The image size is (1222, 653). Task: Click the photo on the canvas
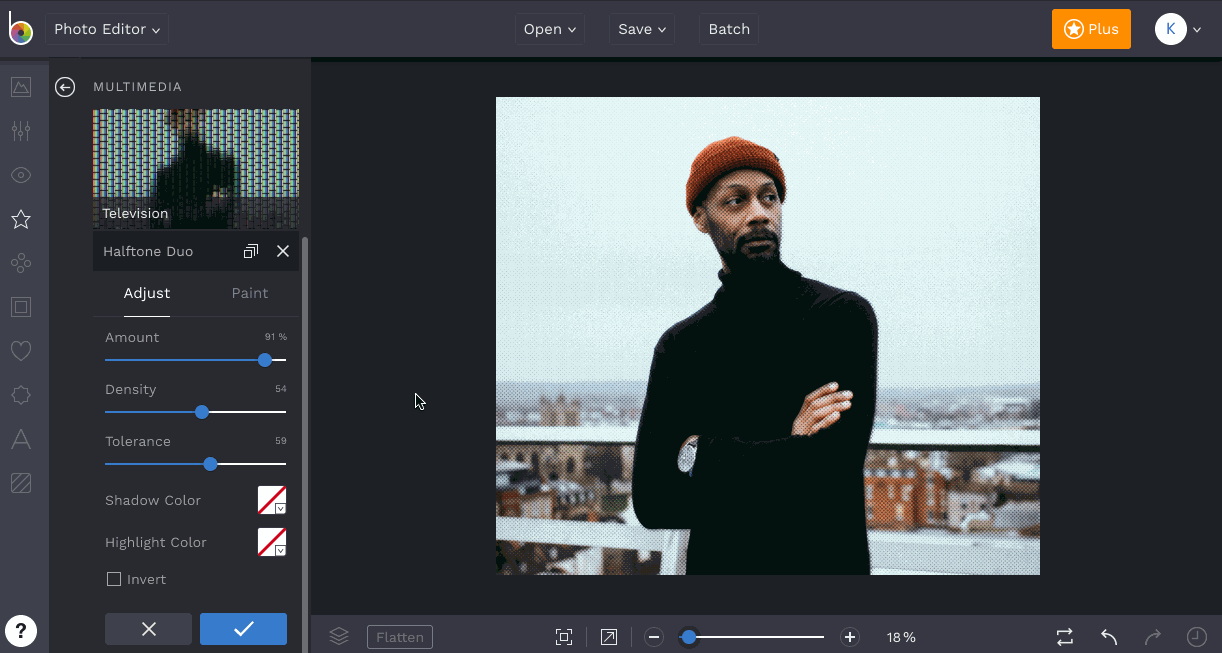tap(768, 336)
